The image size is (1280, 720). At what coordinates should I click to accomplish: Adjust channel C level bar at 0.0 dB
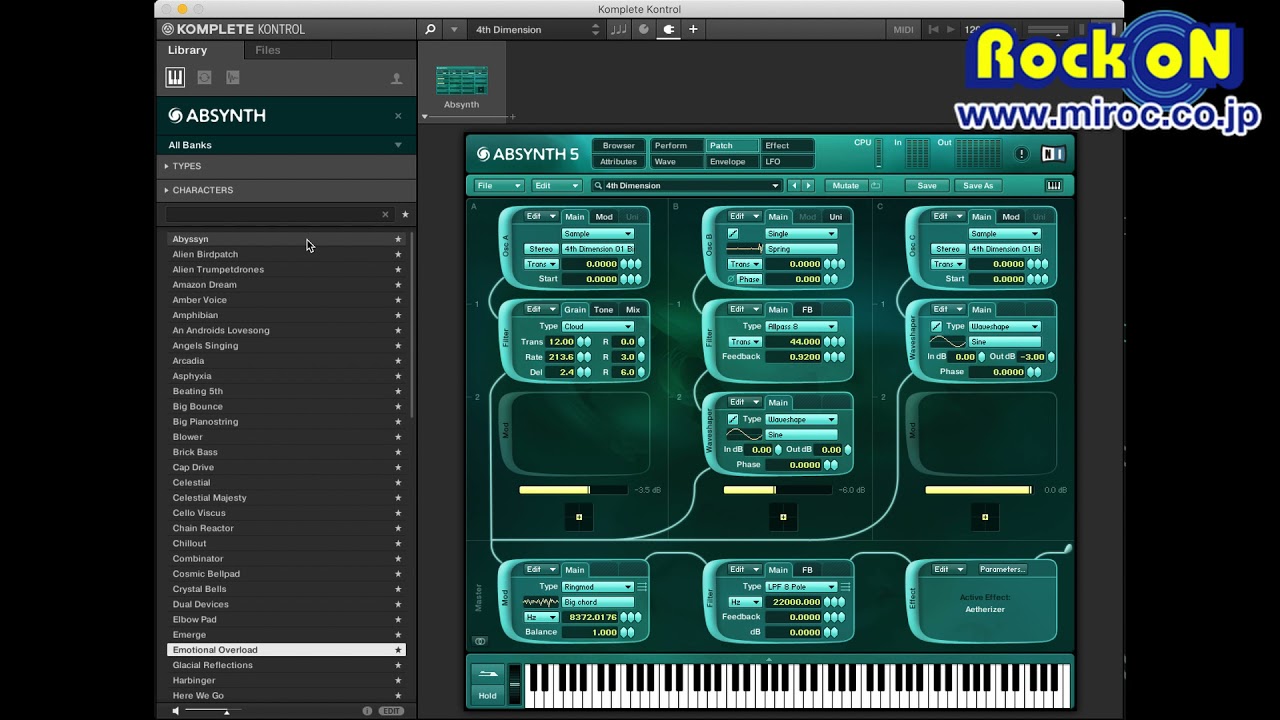click(980, 490)
